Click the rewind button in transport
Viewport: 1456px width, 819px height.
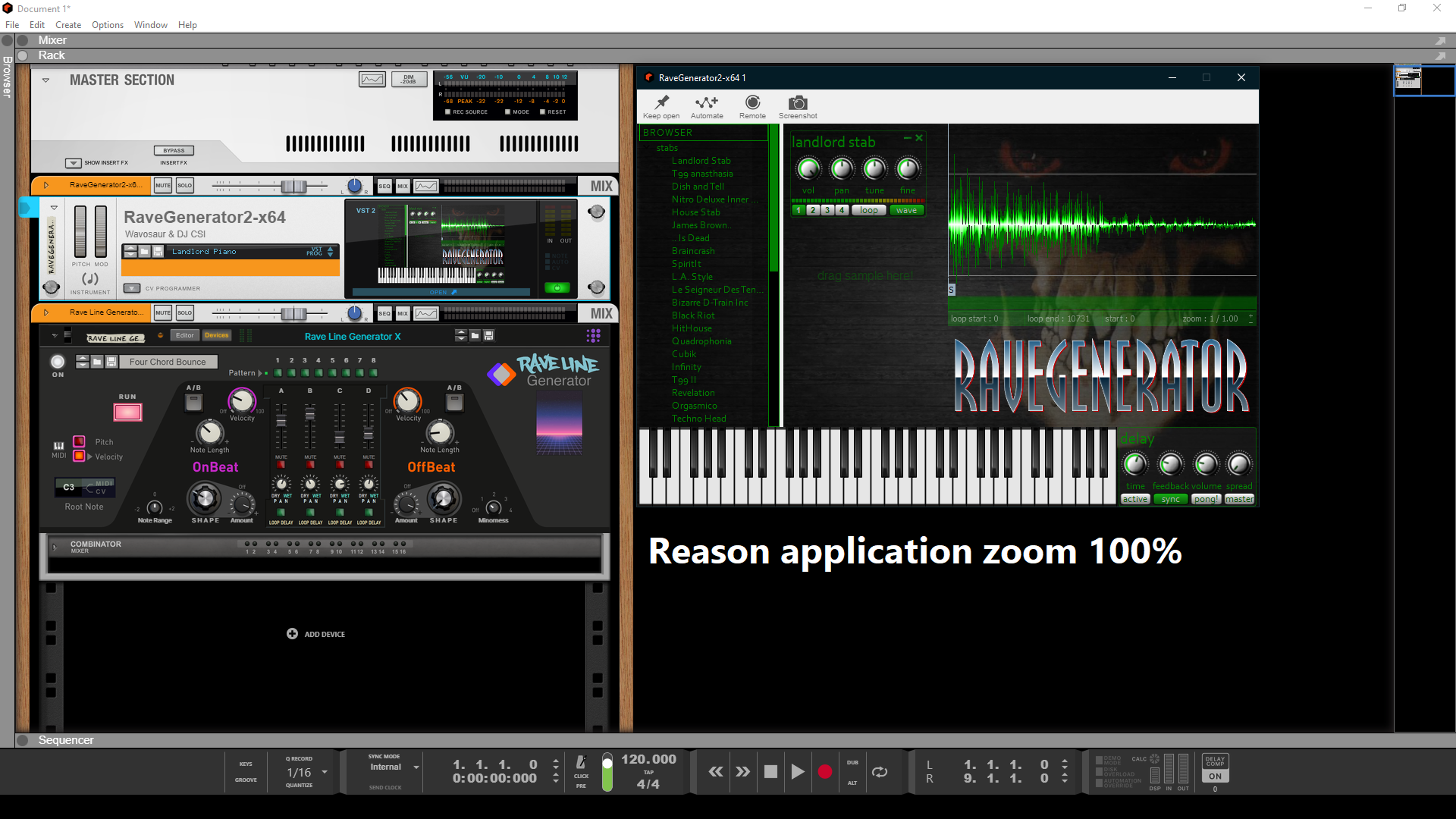[715, 772]
